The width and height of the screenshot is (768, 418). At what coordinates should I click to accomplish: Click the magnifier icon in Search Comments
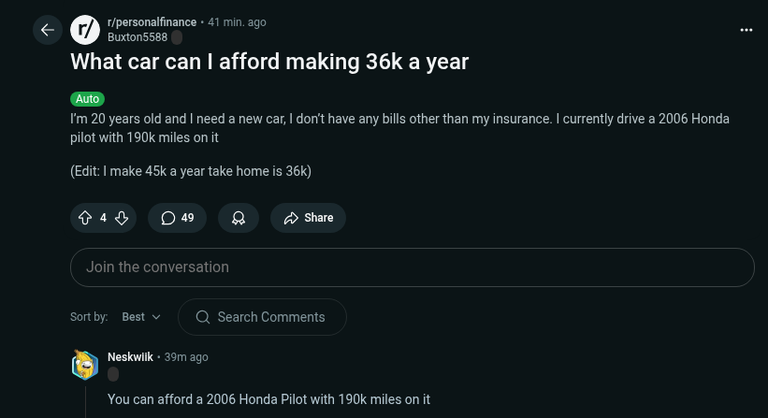203,317
